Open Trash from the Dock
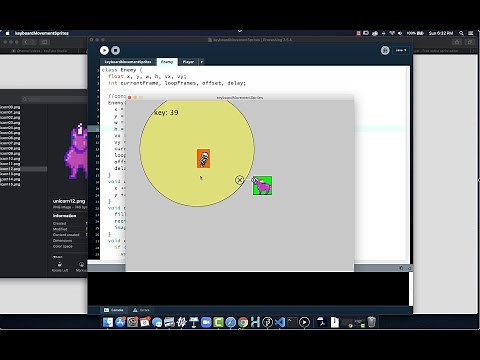The height and width of the screenshot is (360, 480). [x=371, y=322]
